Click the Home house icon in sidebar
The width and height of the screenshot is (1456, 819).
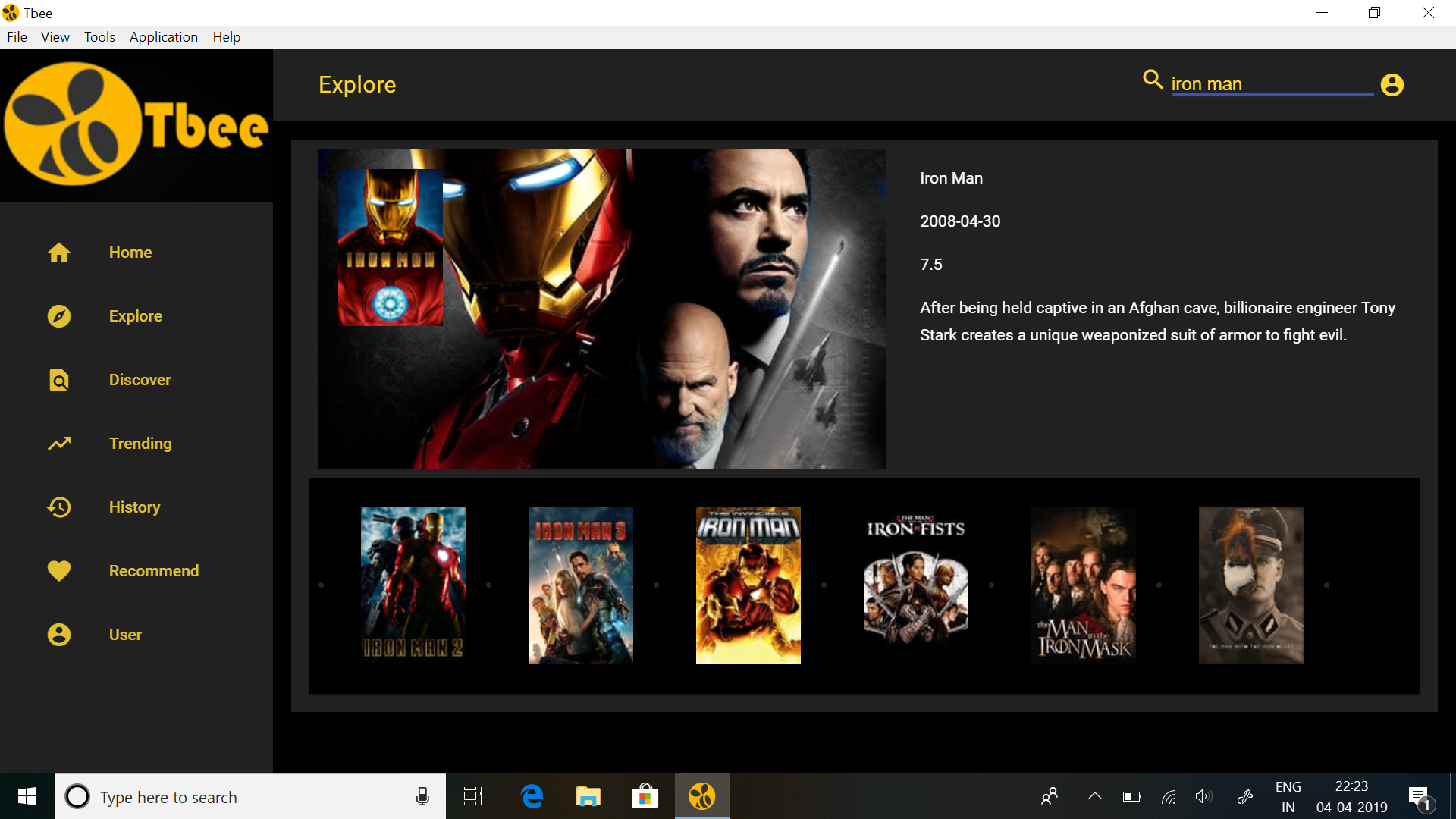point(59,253)
